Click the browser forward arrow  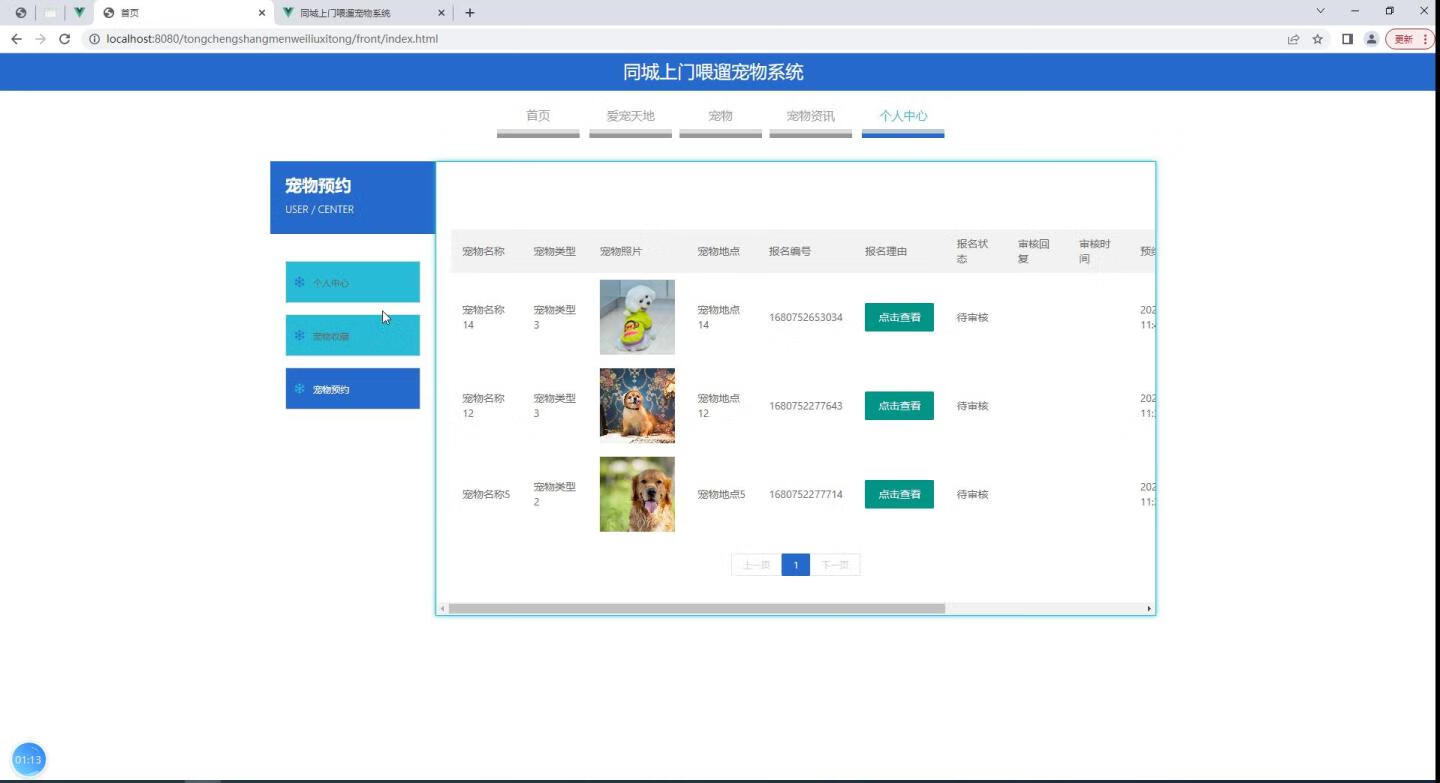point(40,39)
